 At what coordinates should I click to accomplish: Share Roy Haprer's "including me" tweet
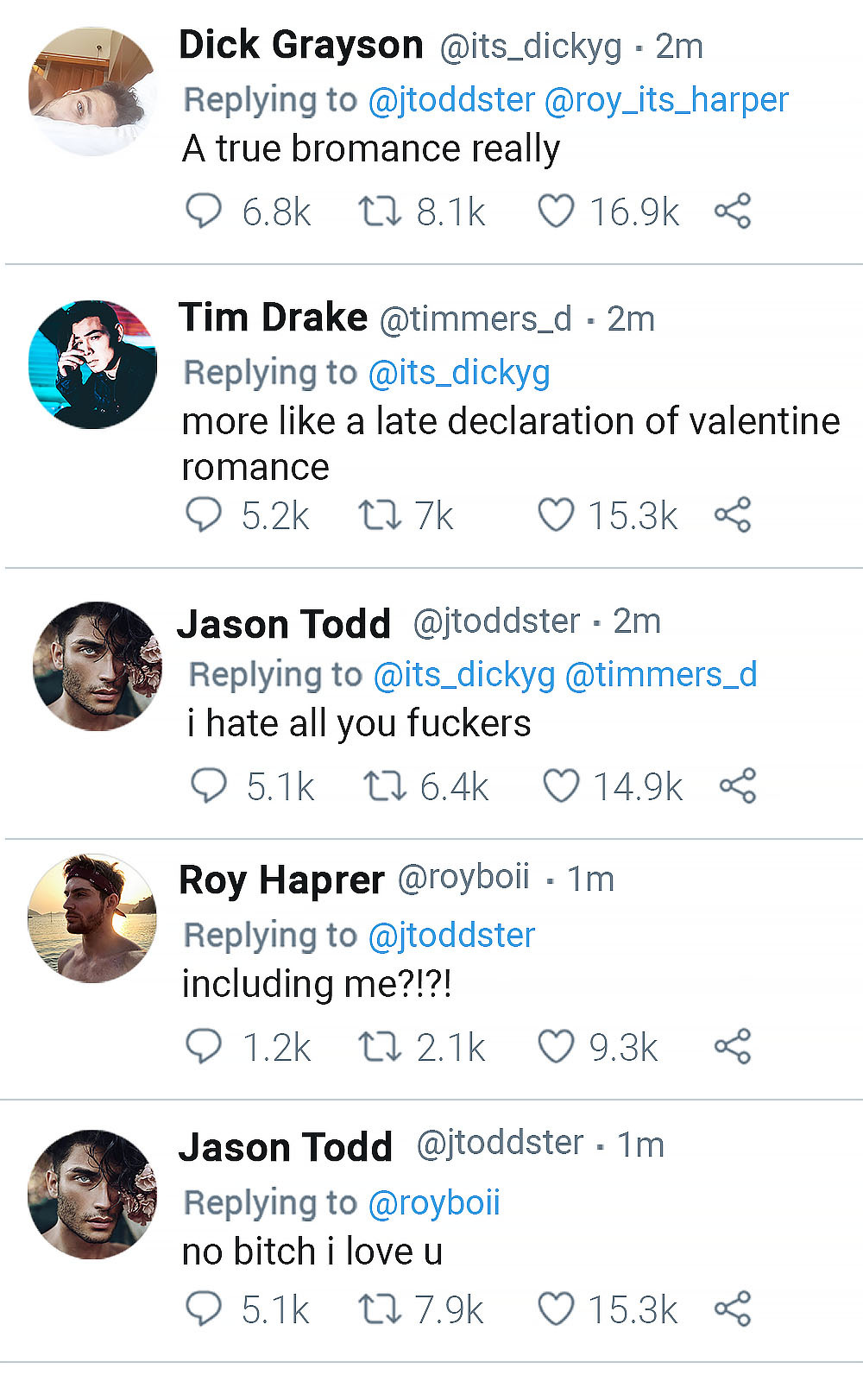pyautogui.click(x=733, y=1046)
